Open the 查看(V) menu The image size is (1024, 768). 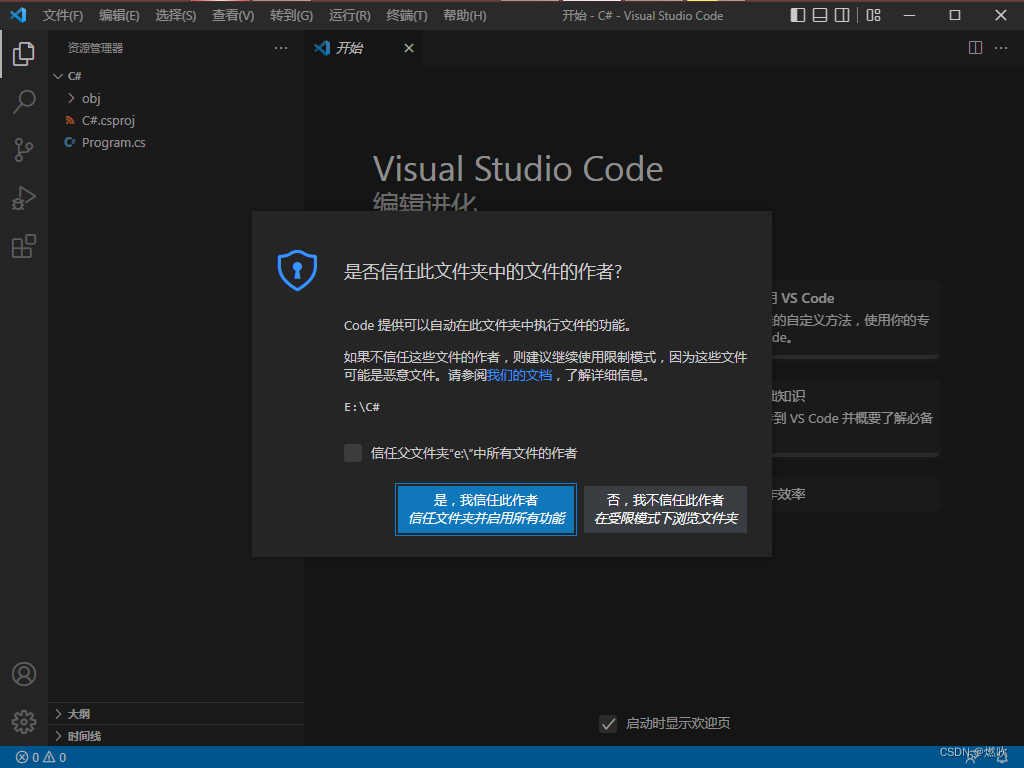coord(233,15)
